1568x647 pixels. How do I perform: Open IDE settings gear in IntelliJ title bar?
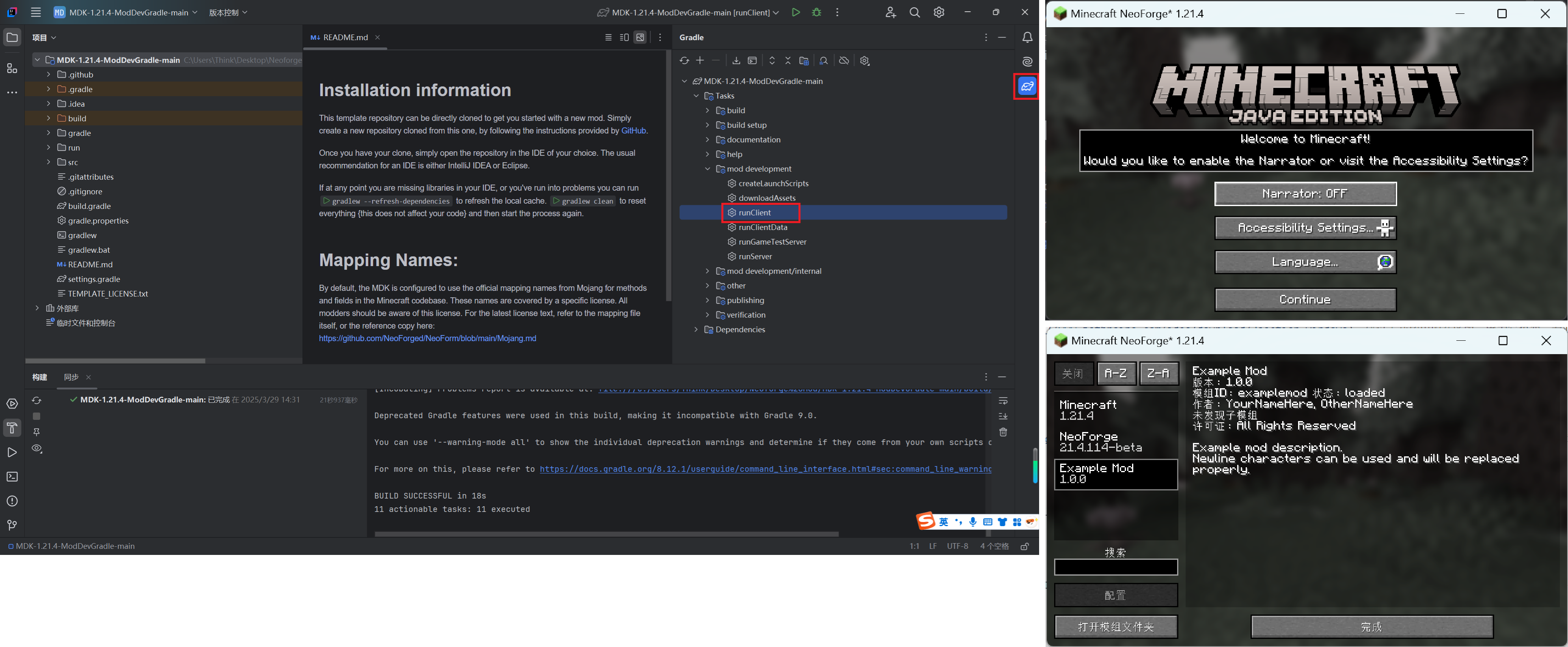pos(938,12)
